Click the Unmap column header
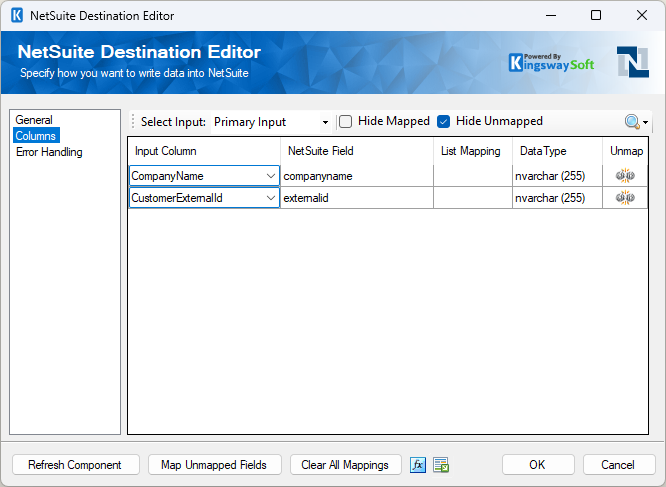 point(625,151)
